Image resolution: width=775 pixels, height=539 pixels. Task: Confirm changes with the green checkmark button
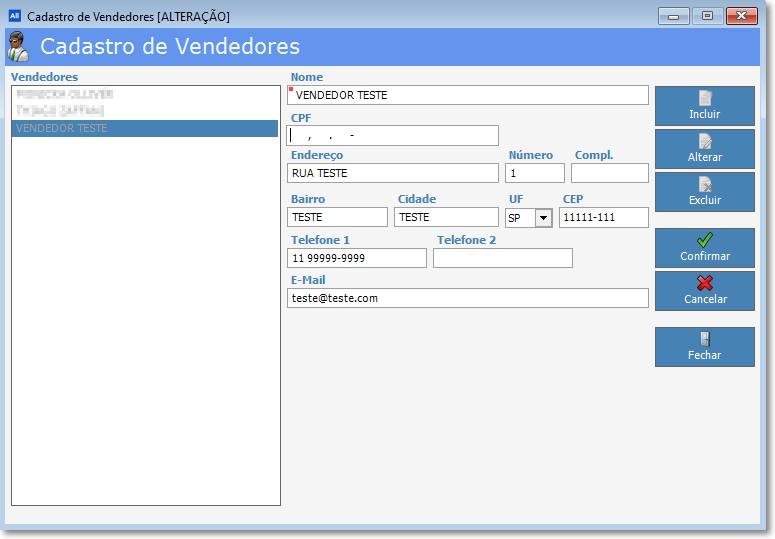click(704, 248)
